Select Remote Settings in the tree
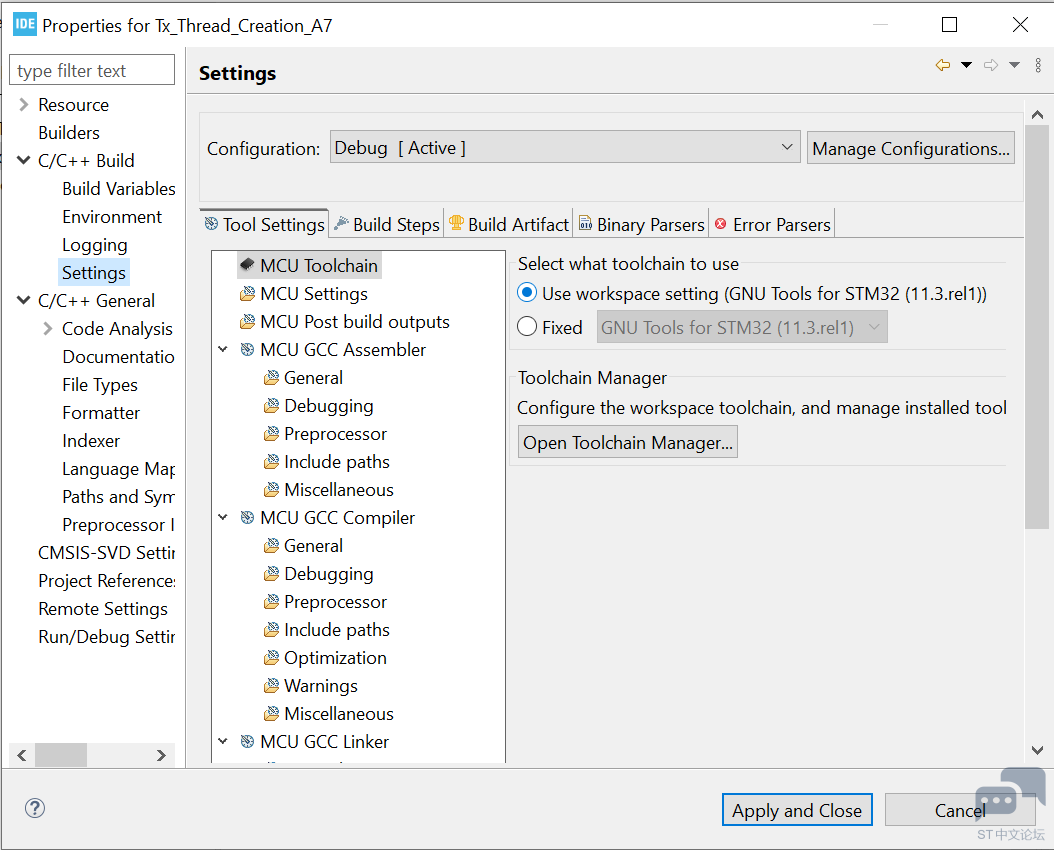 point(103,609)
